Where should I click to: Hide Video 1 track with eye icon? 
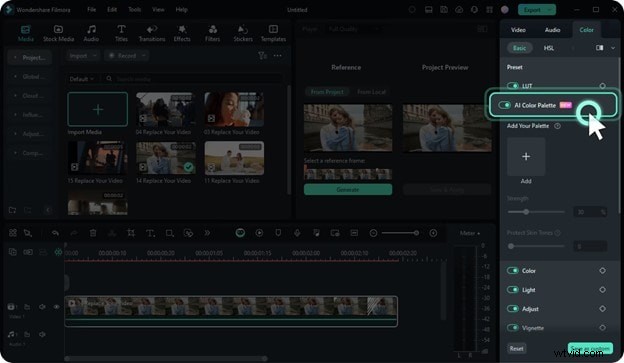click(x=57, y=307)
